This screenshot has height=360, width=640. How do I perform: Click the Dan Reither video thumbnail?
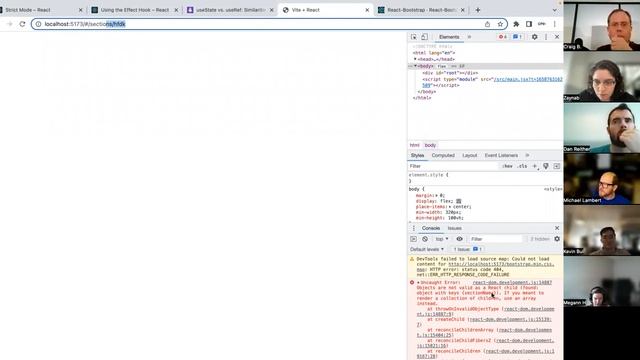602,128
